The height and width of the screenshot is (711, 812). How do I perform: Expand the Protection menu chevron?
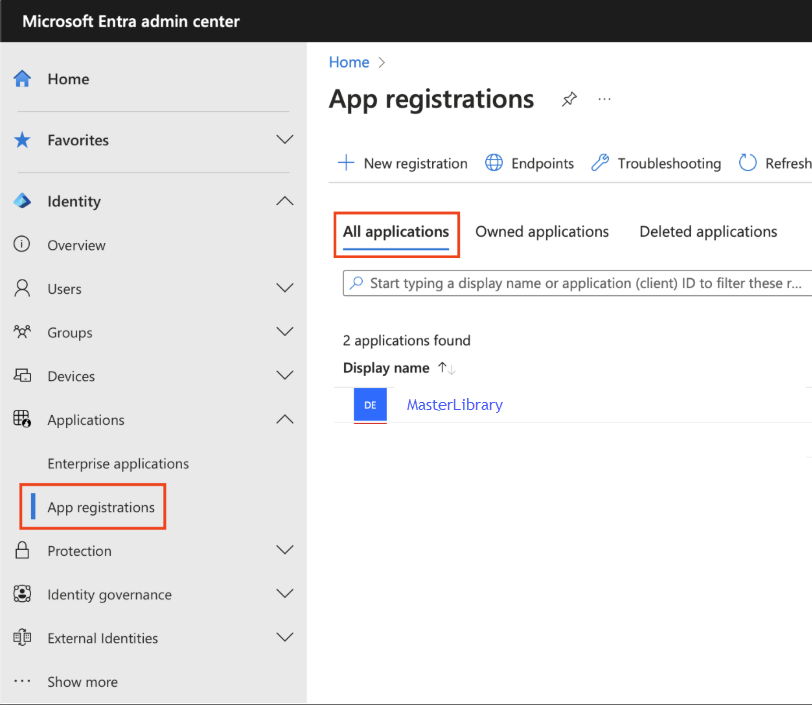click(x=285, y=550)
